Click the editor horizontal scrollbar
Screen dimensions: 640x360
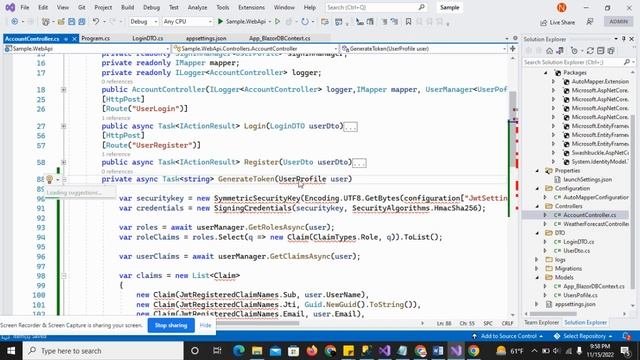pyautogui.click(x=257, y=323)
